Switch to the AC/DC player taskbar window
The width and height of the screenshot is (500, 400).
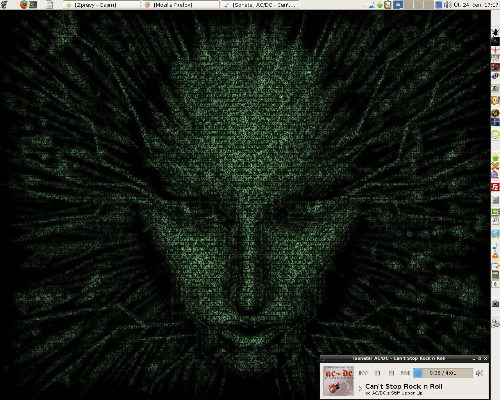[260, 5]
